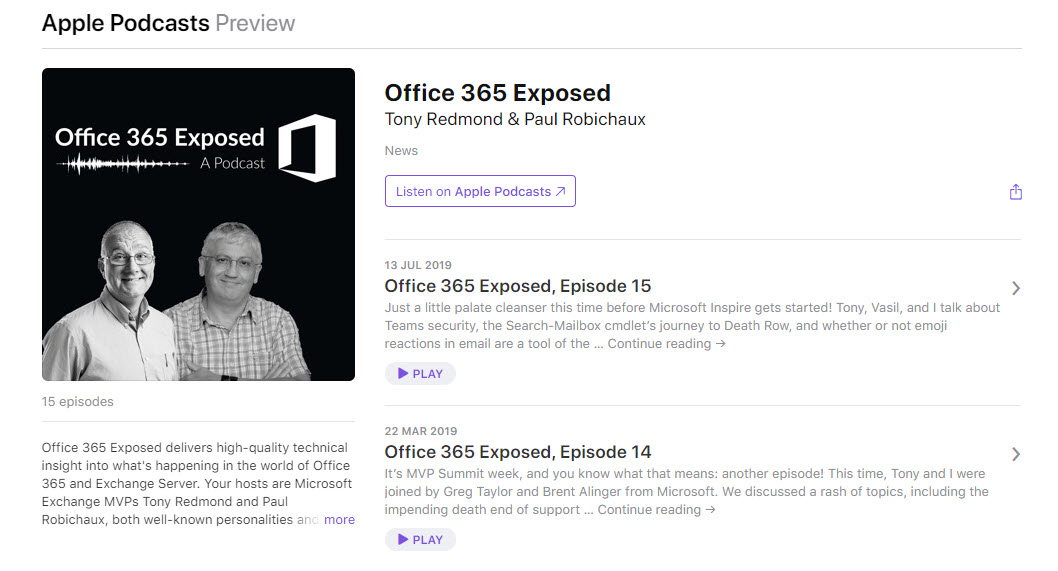Screen dimensions: 1058x571
Task: Click the share icon
Action: click(x=1015, y=192)
